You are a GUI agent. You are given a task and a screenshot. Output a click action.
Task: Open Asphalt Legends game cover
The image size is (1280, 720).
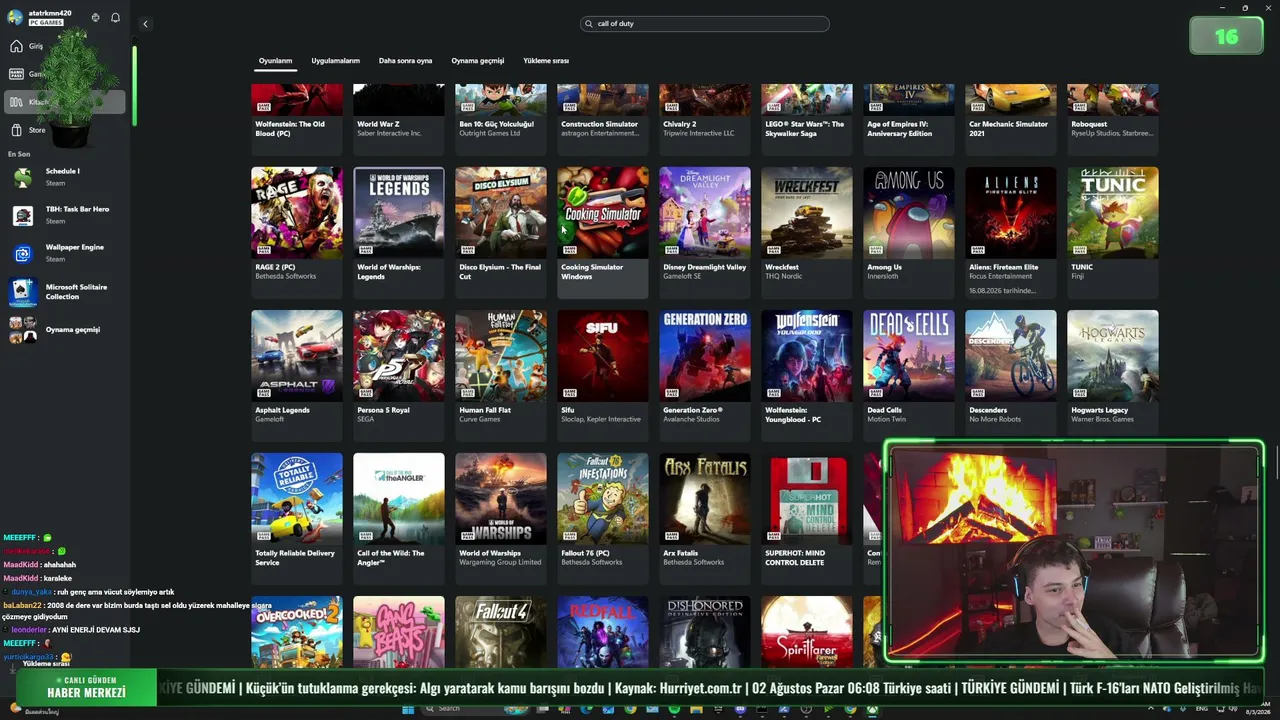[x=297, y=356]
